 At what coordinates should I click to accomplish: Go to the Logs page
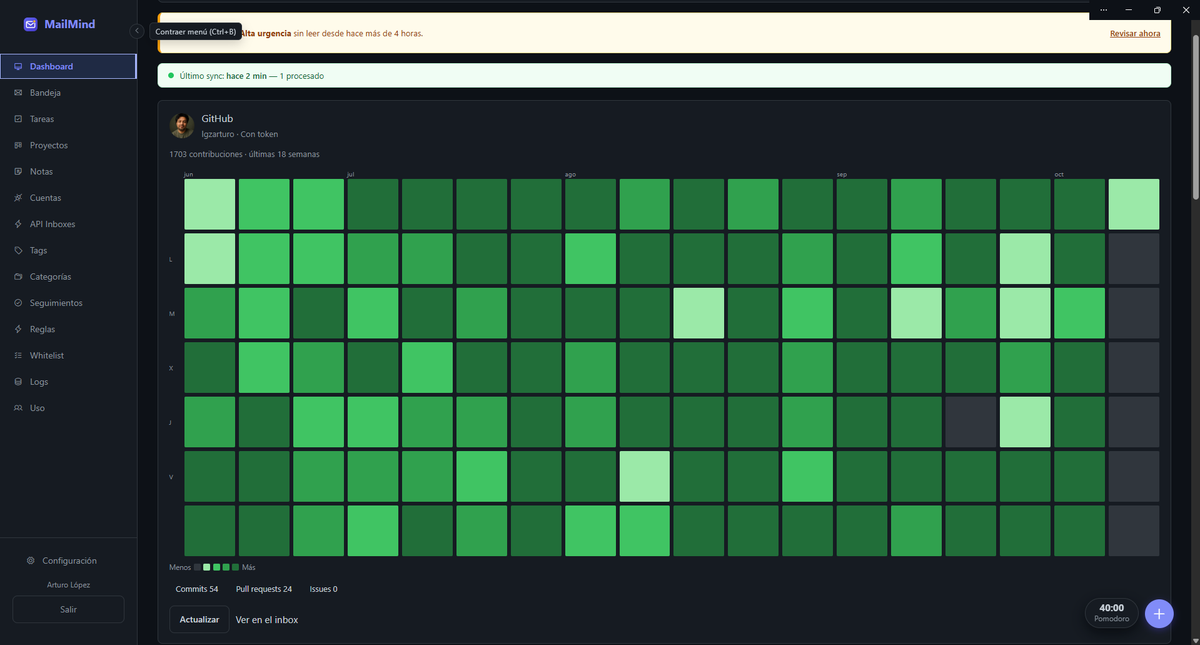(68, 382)
